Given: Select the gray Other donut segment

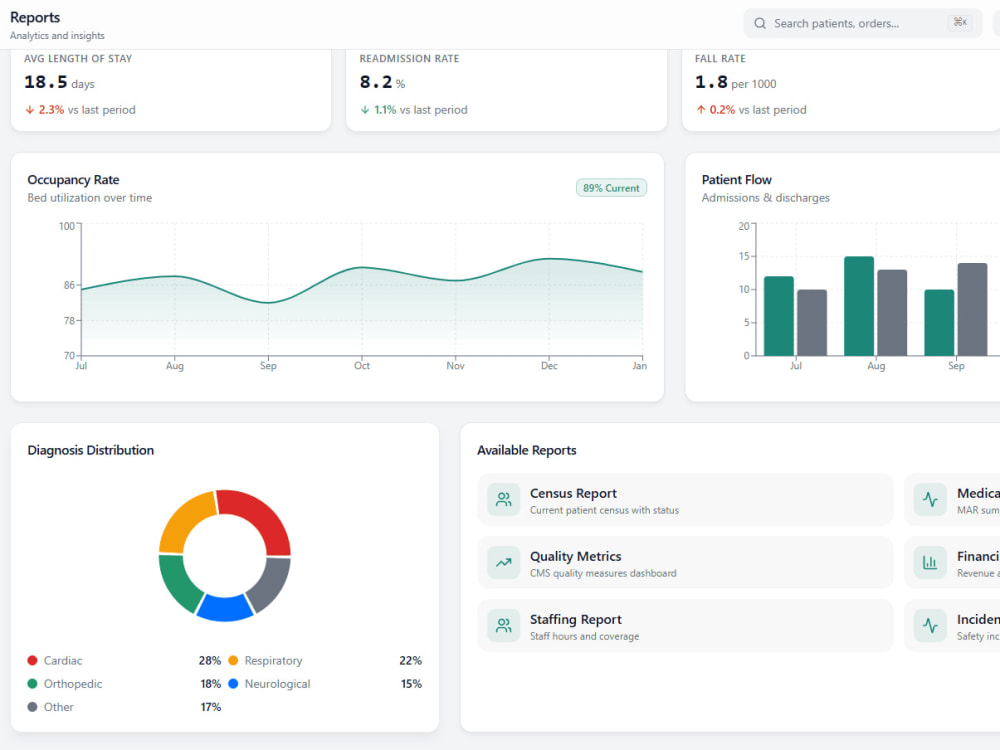Looking at the screenshot, I should pos(271,585).
